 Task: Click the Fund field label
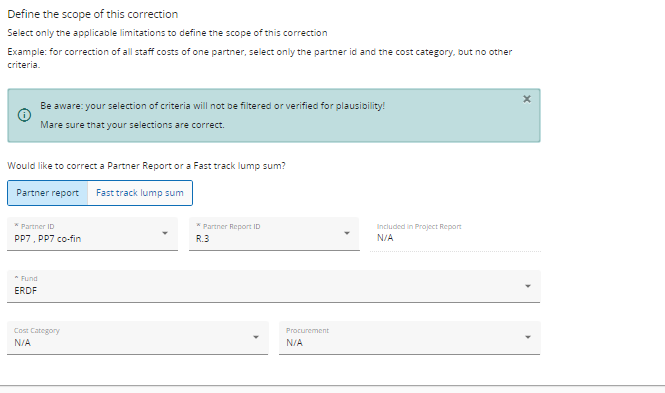(x=26, y=279)
